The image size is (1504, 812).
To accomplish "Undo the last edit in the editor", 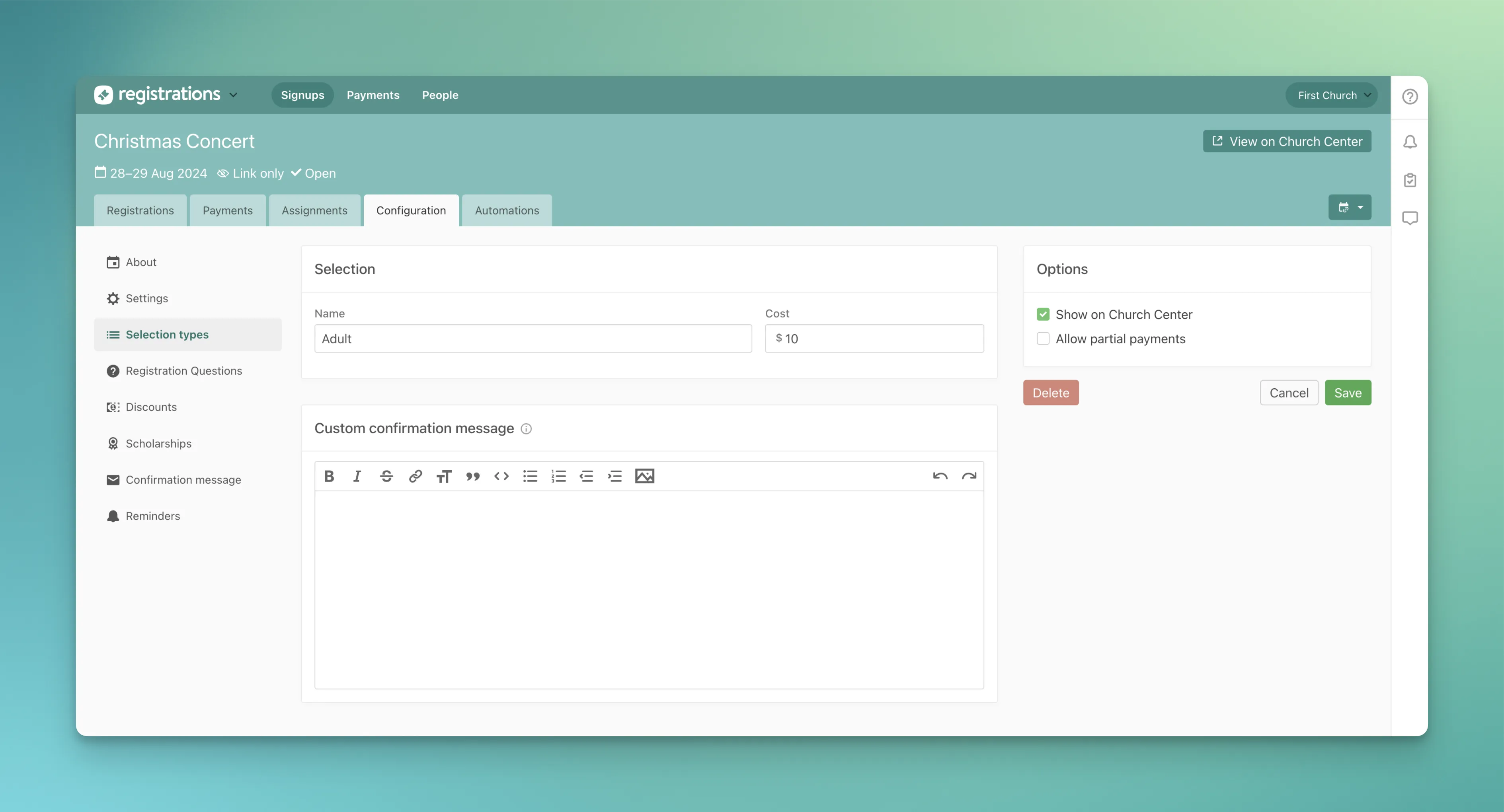I will [x=939, y=476].
